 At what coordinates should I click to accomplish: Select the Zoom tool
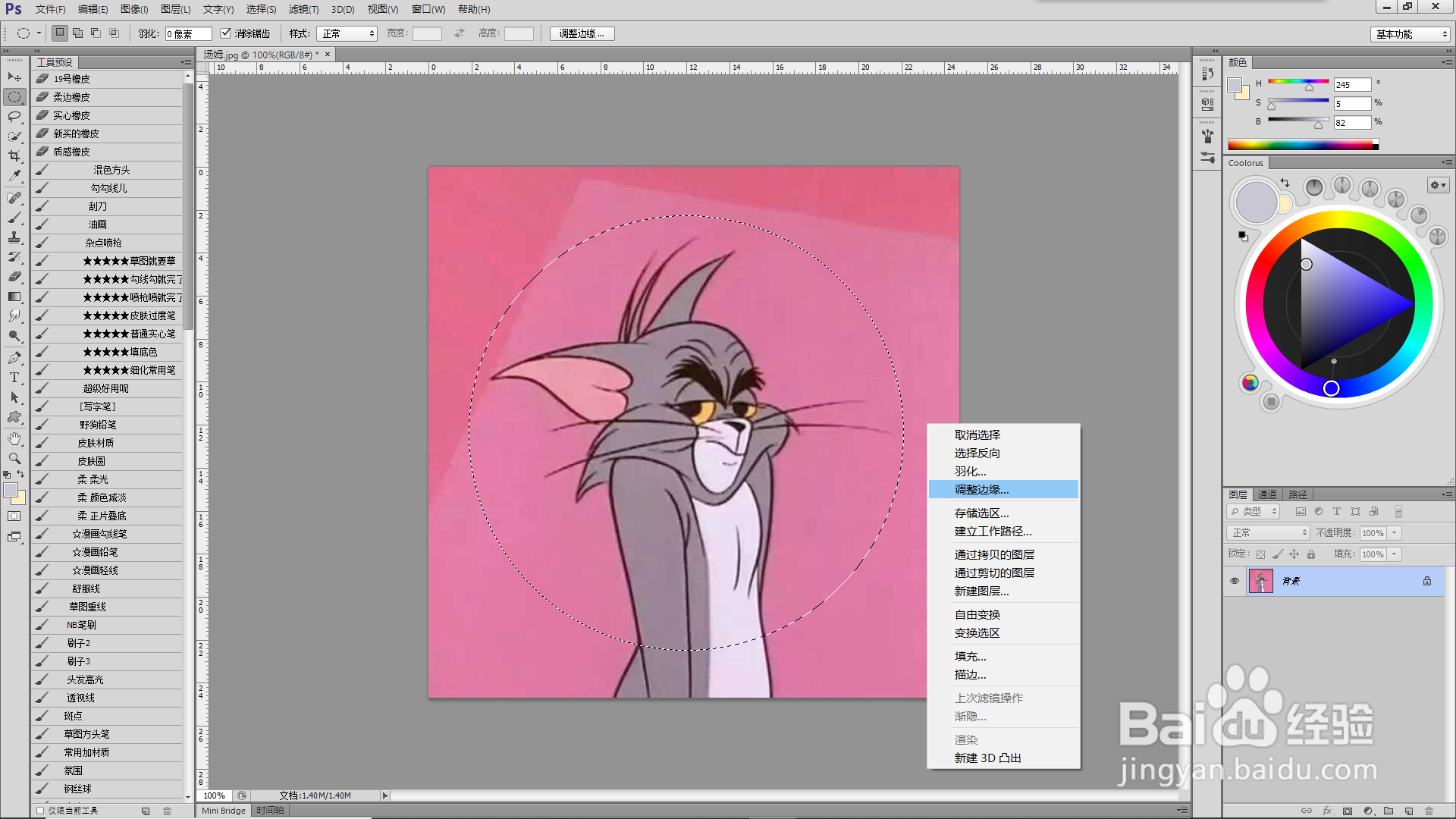pos(14,459)
